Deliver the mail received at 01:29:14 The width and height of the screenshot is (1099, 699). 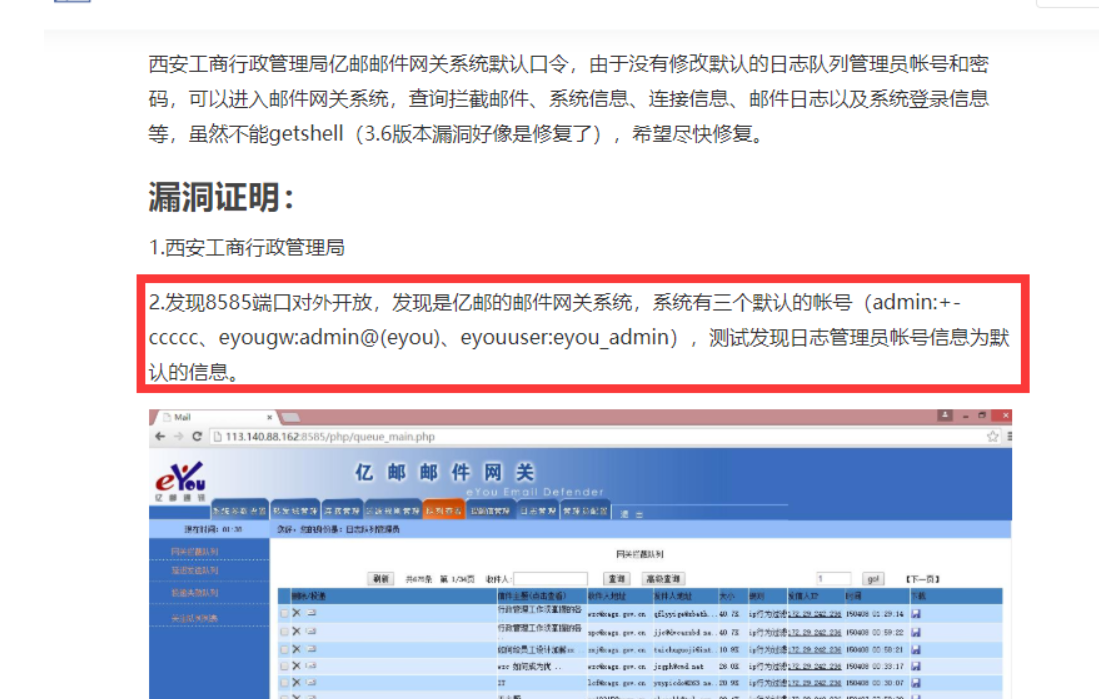click(311, 613)
